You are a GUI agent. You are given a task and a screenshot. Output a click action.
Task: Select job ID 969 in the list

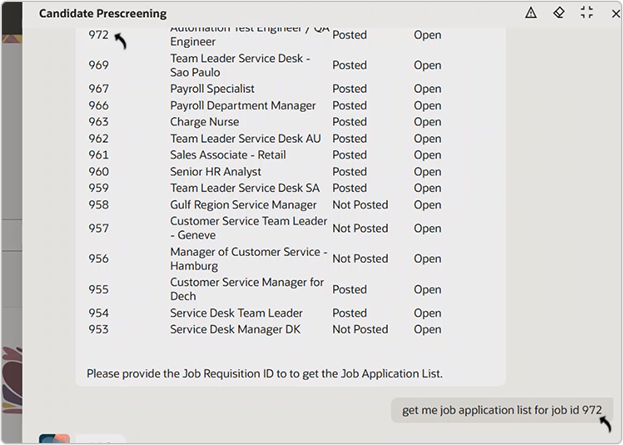[98, 66]
